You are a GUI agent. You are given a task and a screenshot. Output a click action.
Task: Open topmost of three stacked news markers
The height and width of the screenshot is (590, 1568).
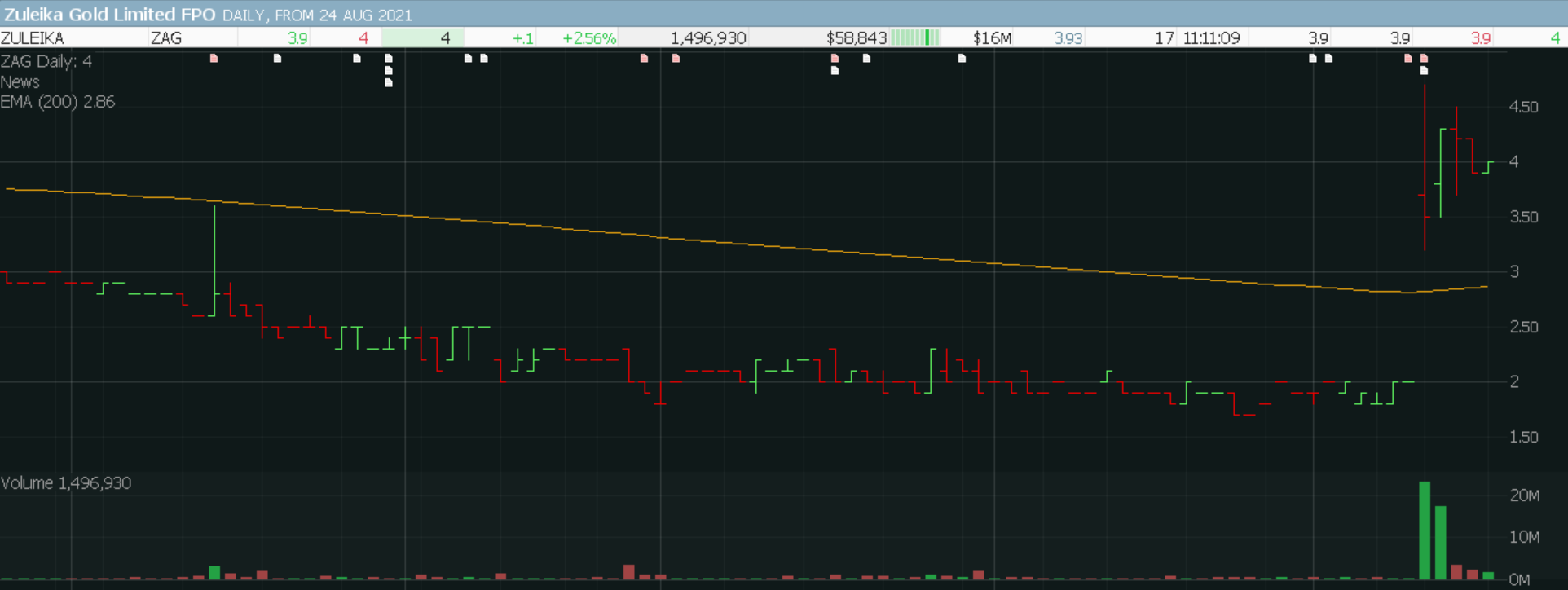click(x=388, y=58)
